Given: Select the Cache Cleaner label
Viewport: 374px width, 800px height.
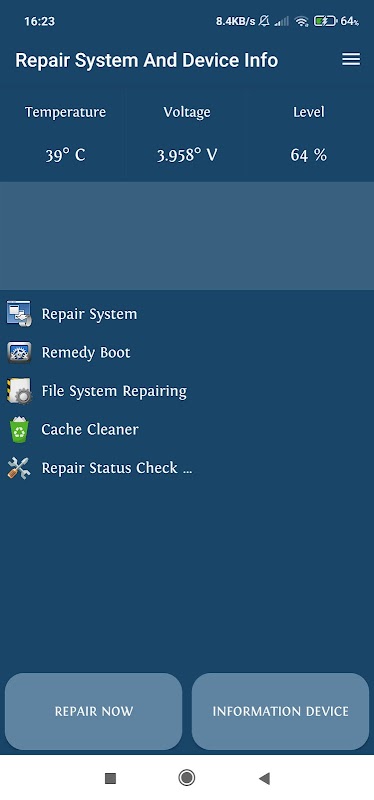Looking at the screenshot, I should (x=90, y=430).
